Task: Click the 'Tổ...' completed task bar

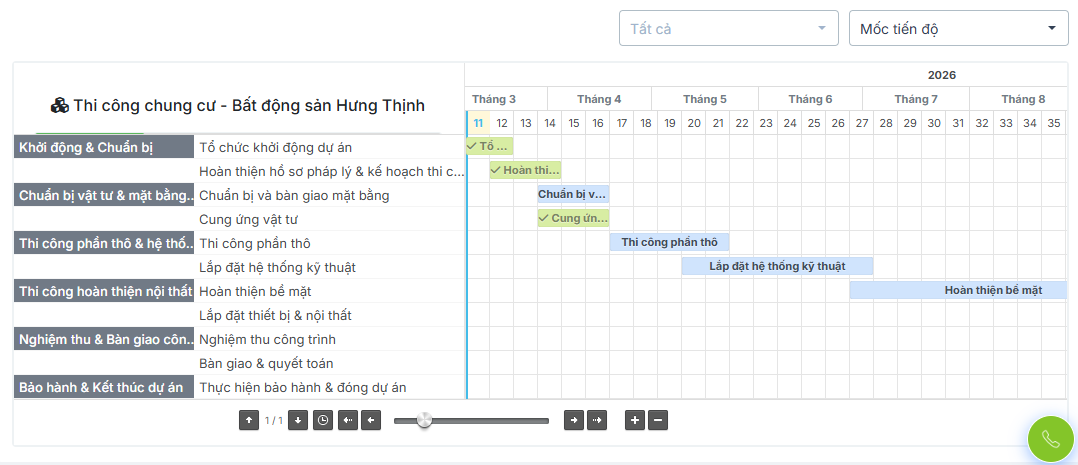Action: point(490,146)
